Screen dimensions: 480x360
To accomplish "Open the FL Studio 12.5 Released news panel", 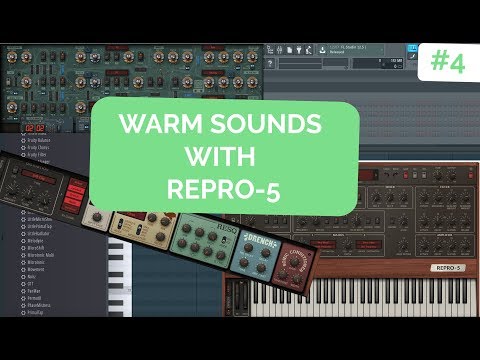I will [351, 50].
